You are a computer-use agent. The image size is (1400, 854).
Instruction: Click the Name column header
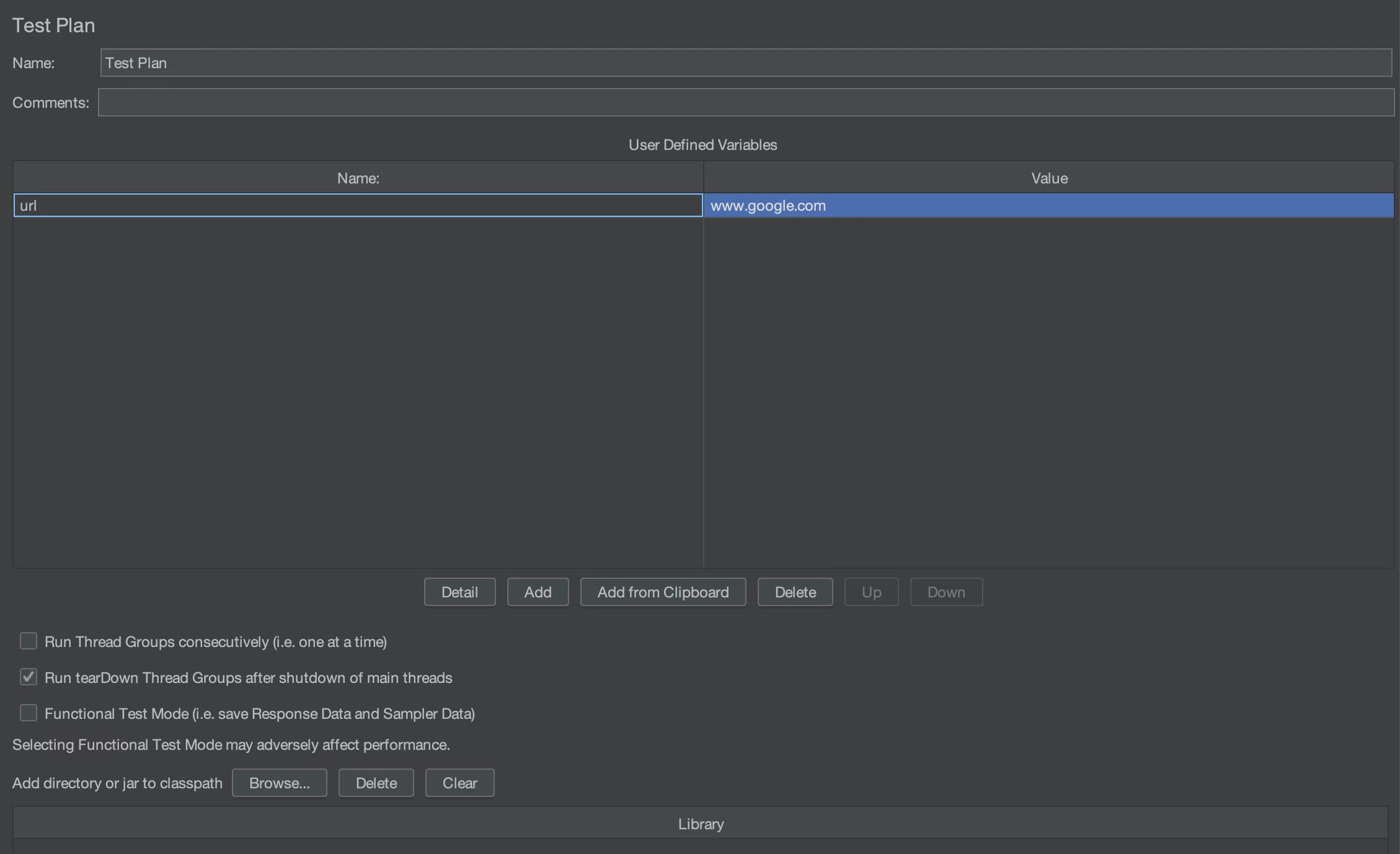[x=358, y=178]
